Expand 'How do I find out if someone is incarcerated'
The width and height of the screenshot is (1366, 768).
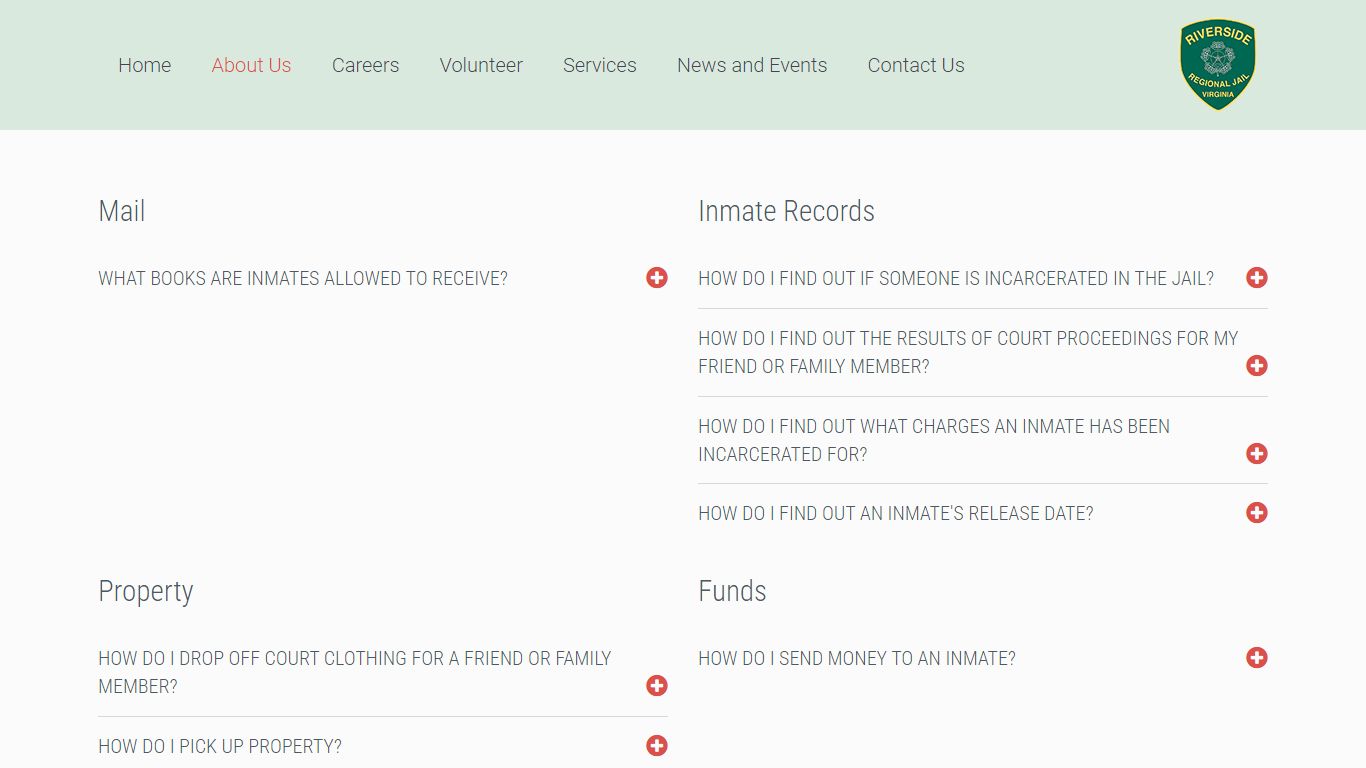956,279
